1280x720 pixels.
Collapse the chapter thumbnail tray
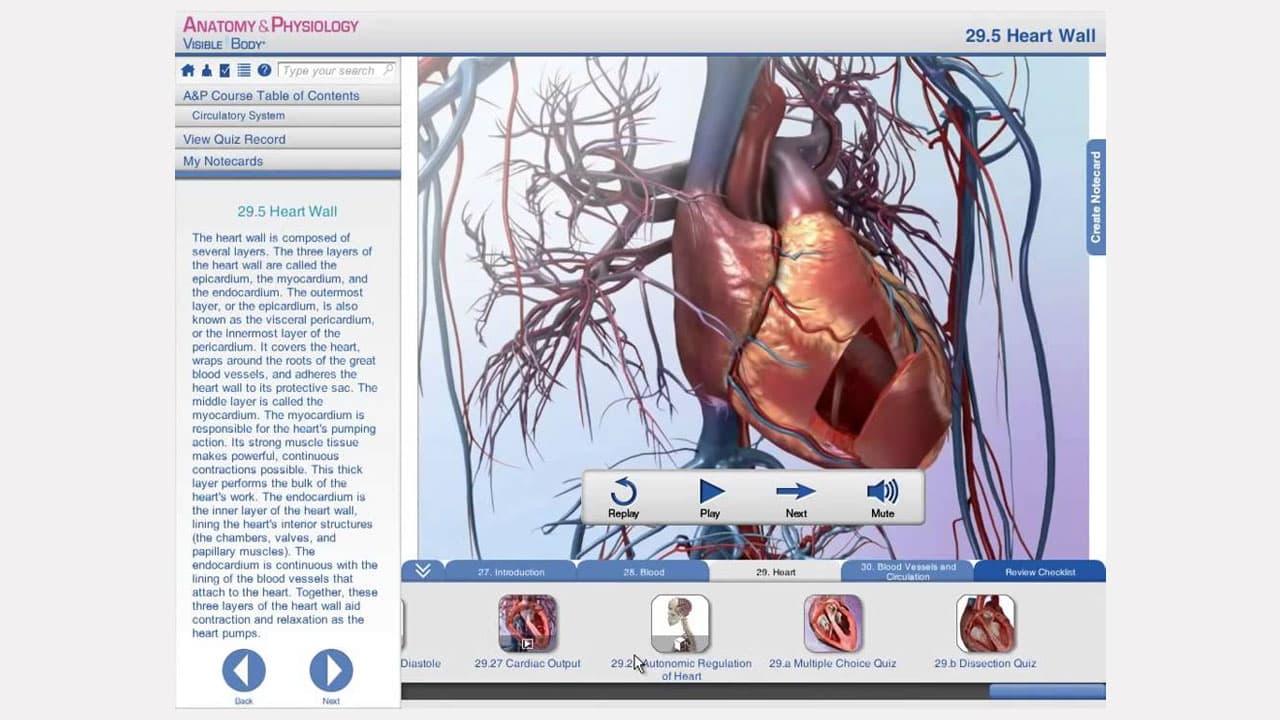point(422,570)
